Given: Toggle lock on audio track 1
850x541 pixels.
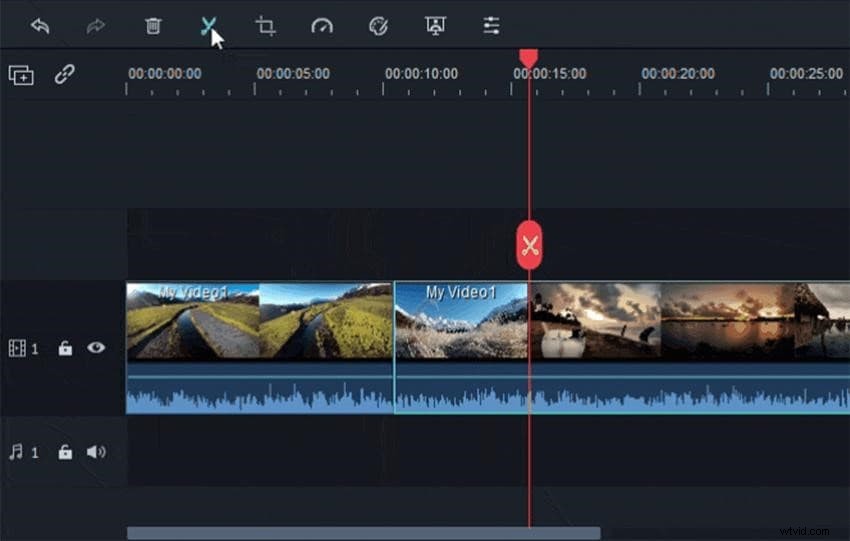Looking at the screenshot, I should (65, 452).
